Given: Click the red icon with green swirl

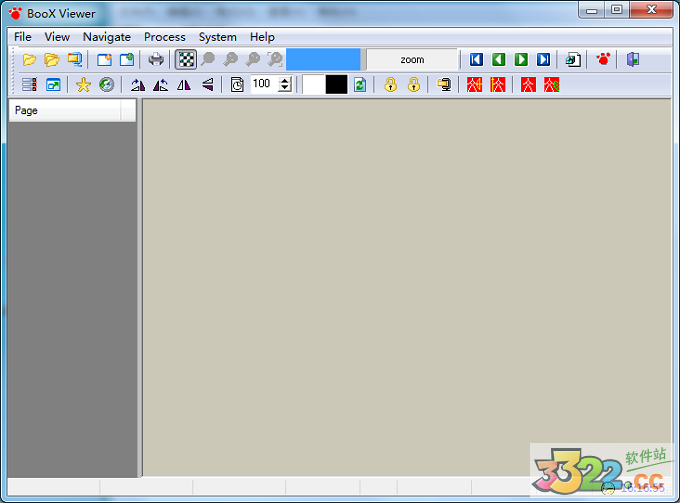Looking at the screenshot, I should click(x=551, y=85).
